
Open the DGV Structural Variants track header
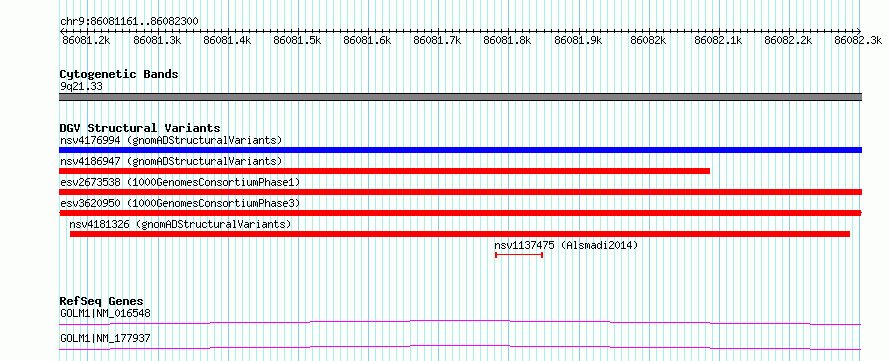point(140,128)
